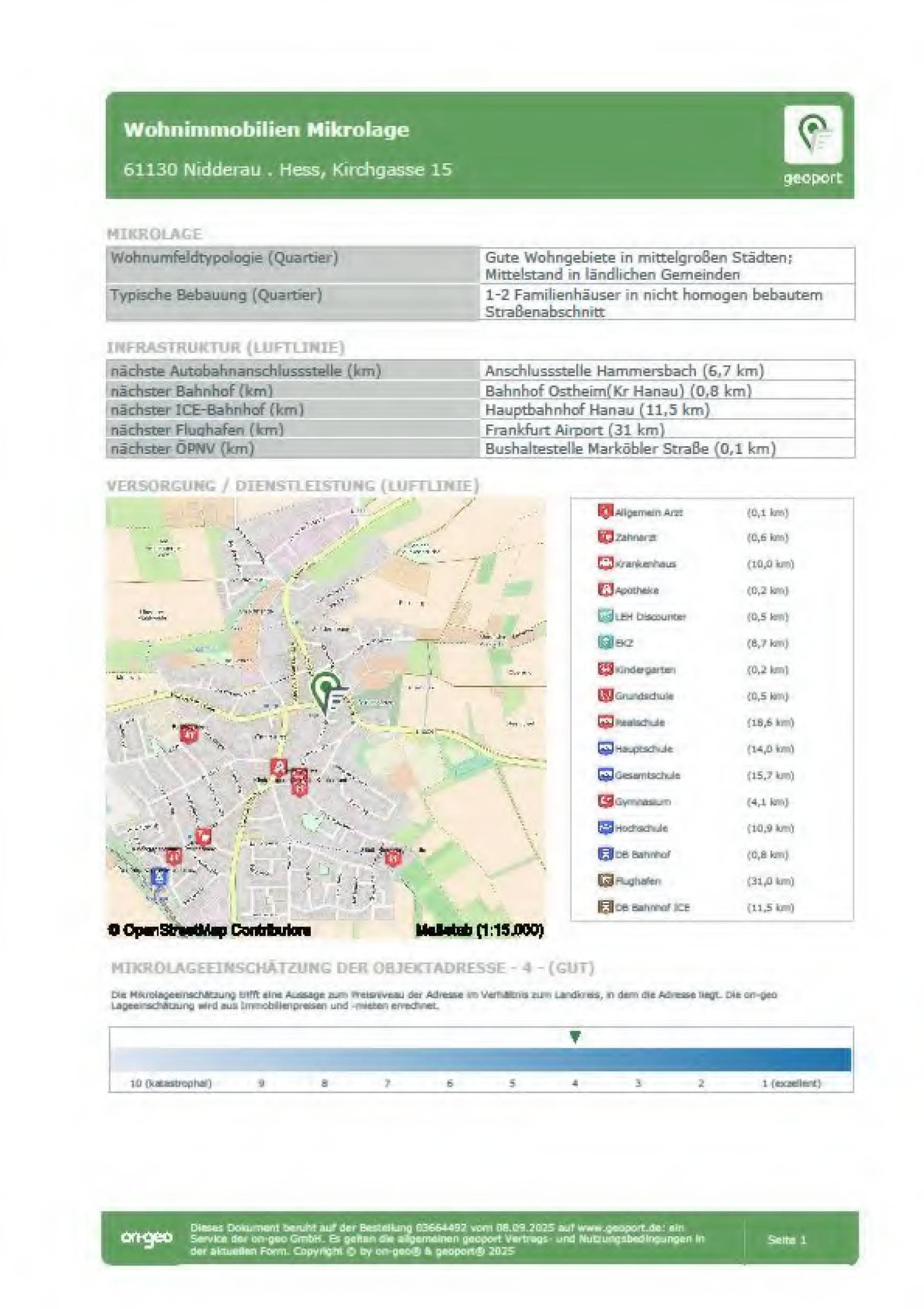The image size is (924, 1309).
Task: Click the Maßstab (1:15.000) scale label
Action: pos(479,930)
